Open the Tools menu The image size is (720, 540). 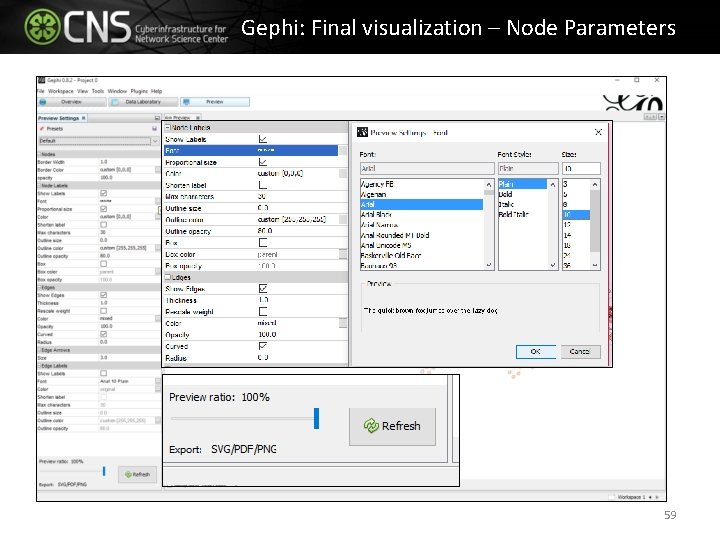(98, 91)
